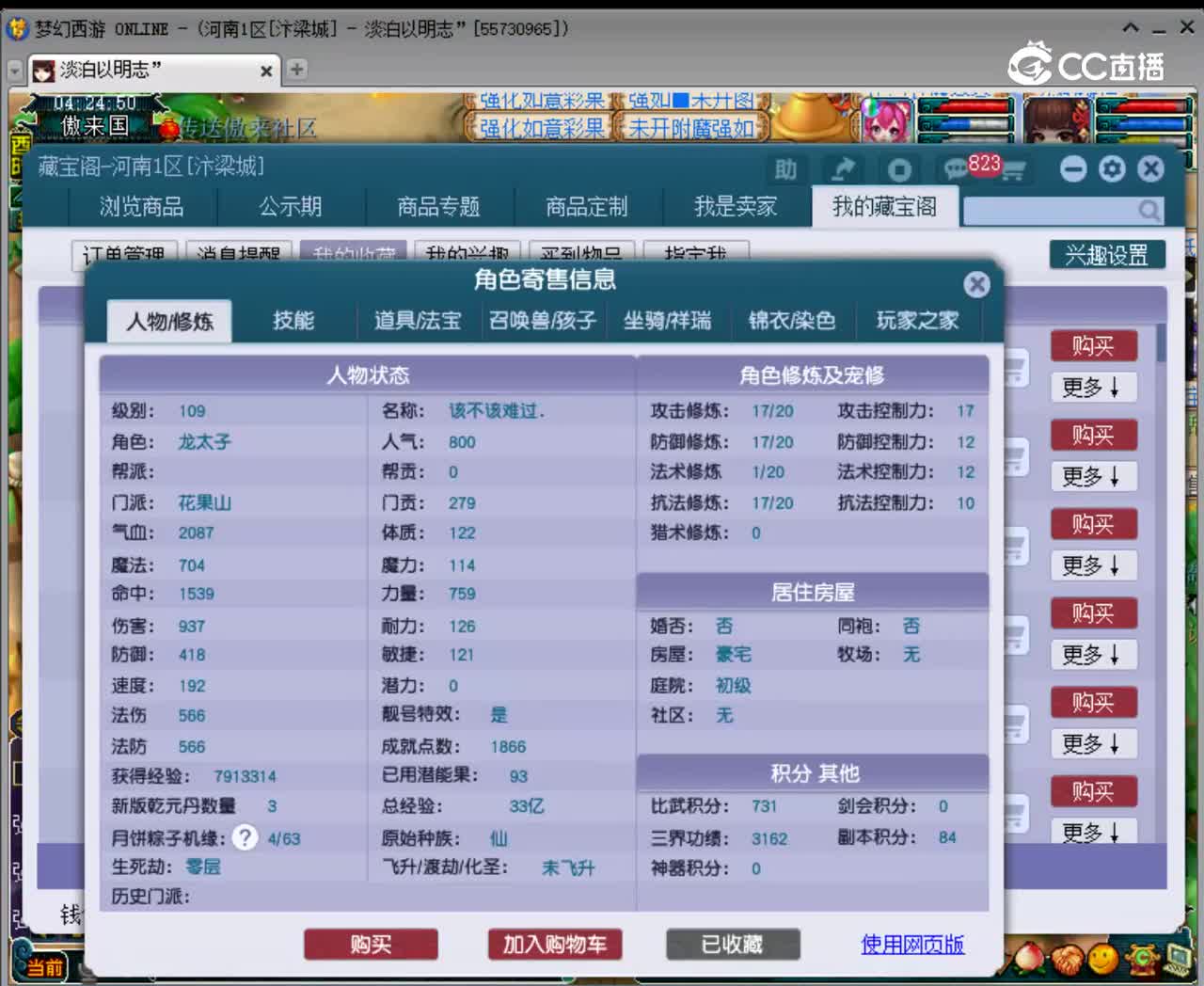Click the 角色 value 龙太子
The image size is (1204, 986).
pos(205,441)
